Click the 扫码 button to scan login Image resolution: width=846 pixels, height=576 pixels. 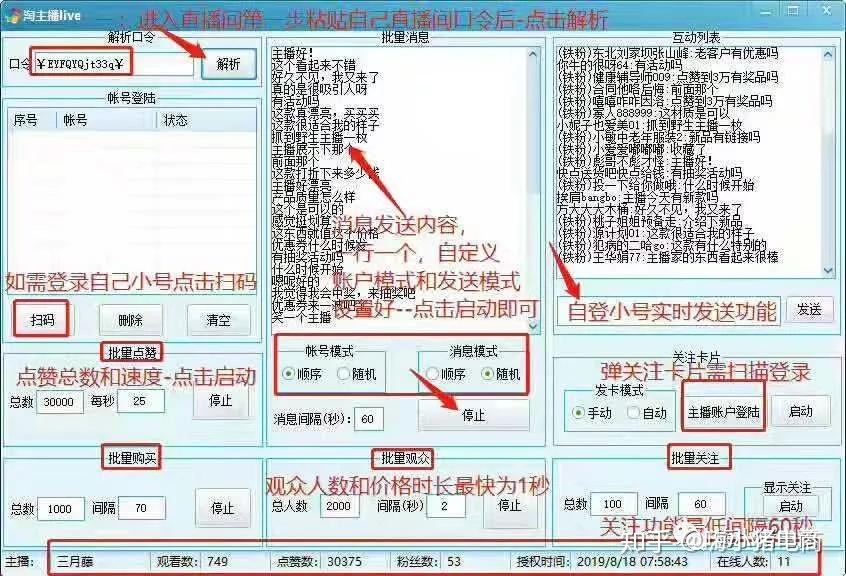coord(42,320)
